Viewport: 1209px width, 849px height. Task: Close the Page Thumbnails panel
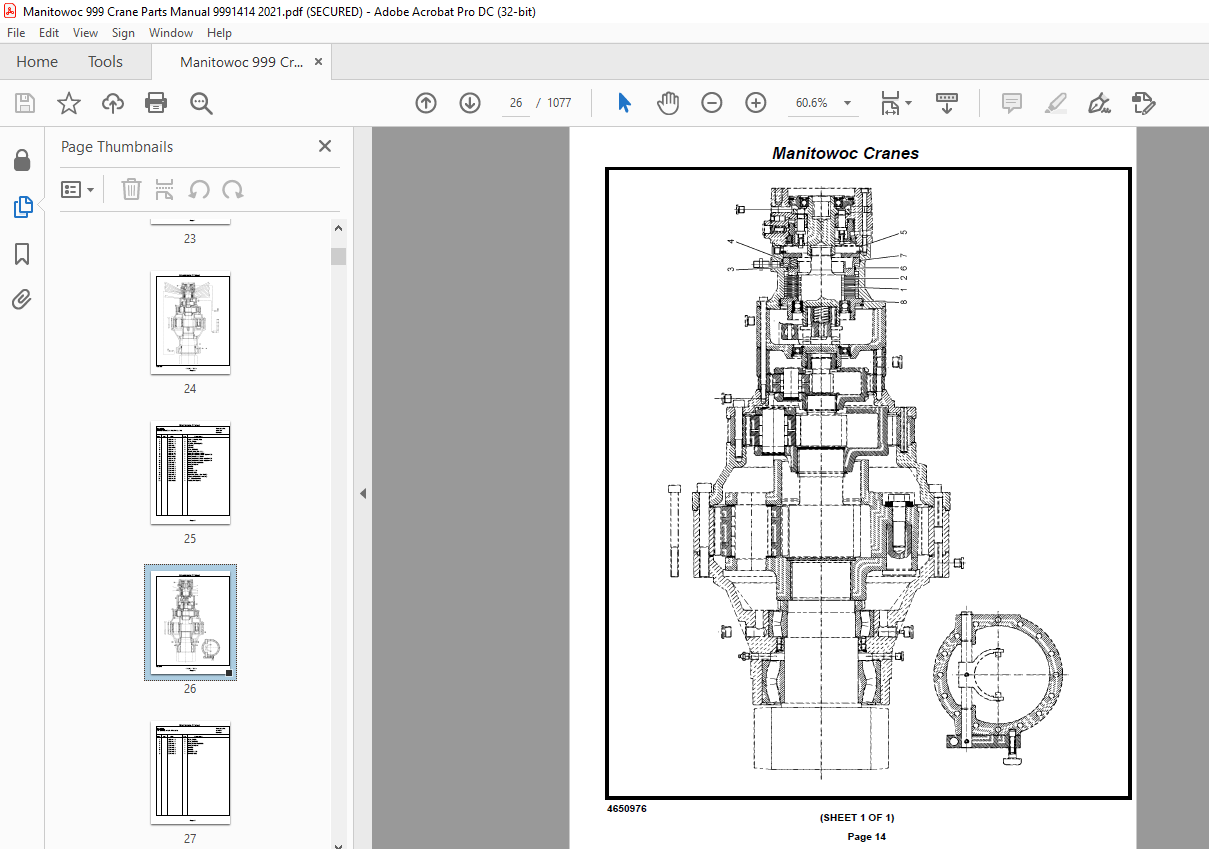tap(325, 146)
